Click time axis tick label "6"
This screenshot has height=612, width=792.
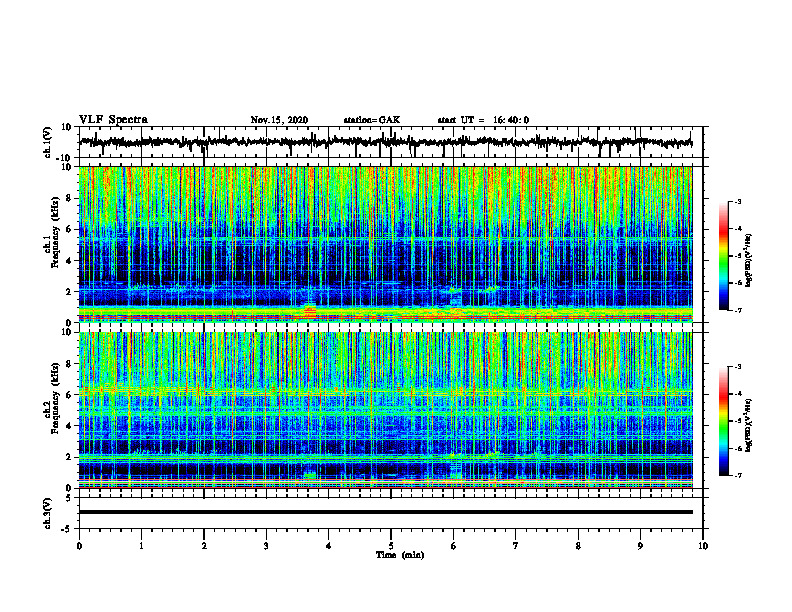coord(454,546)
